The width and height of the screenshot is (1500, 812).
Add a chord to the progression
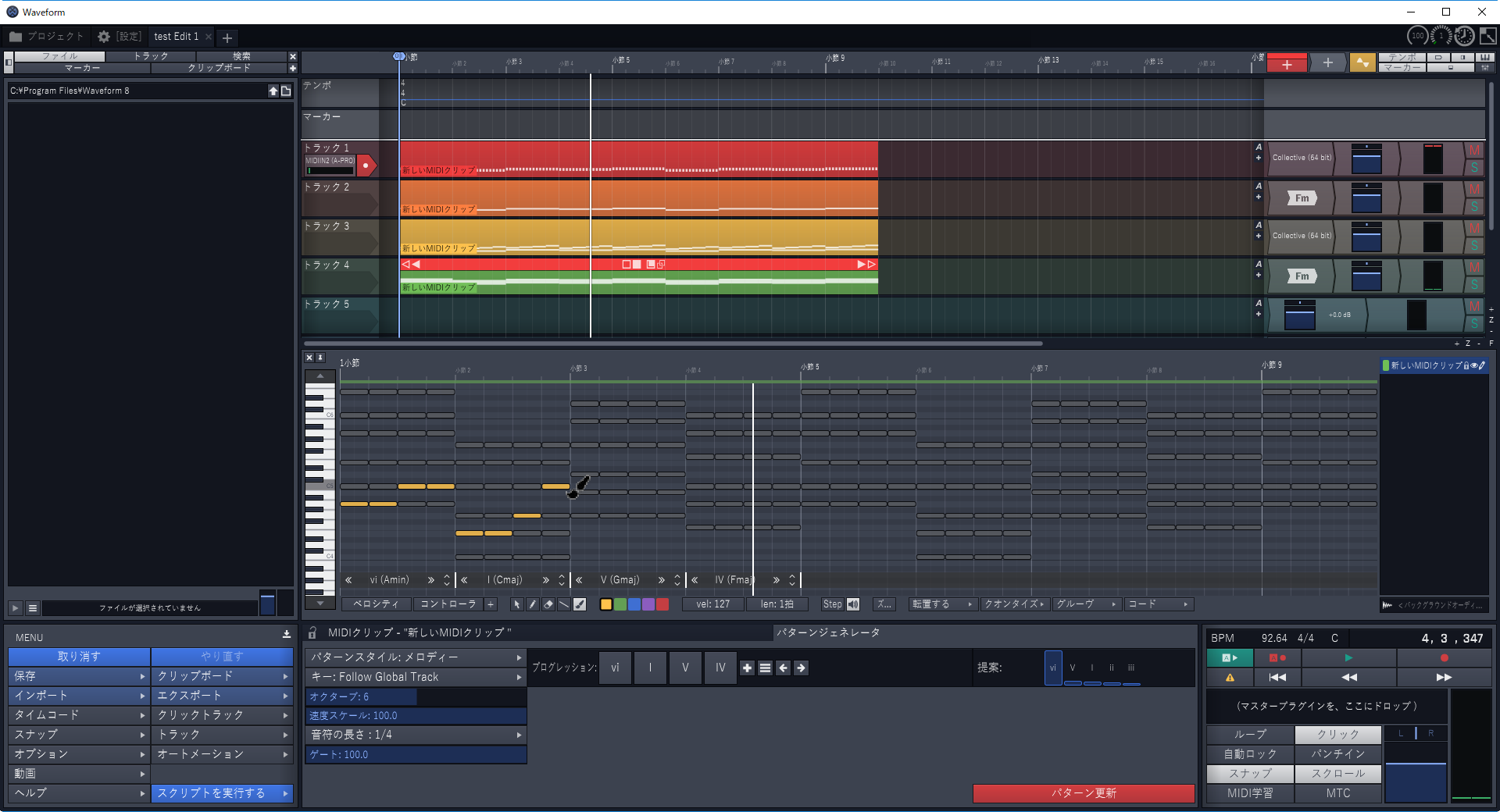747,668
